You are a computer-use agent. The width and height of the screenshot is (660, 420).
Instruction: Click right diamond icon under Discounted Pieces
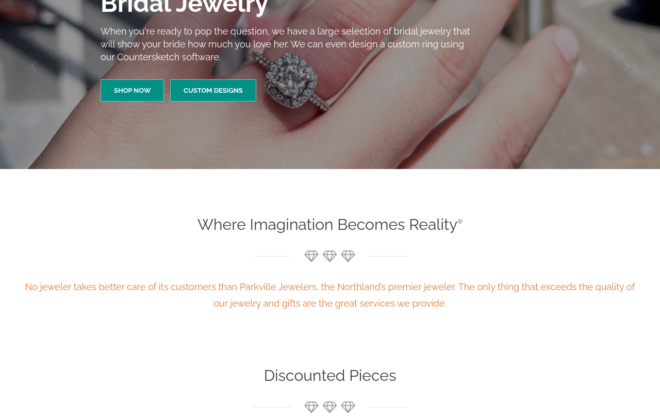tap(348, 407)
